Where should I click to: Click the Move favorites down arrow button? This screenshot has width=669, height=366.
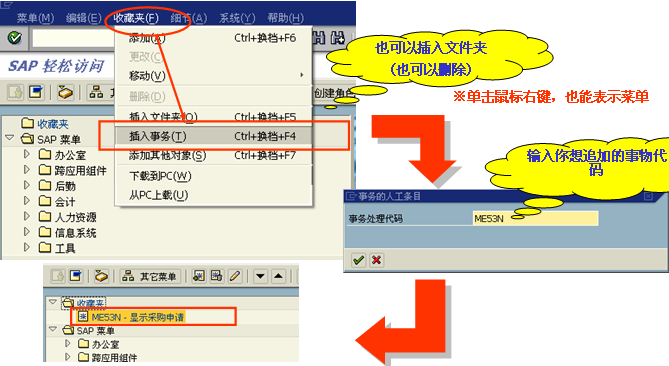click(260, 276)
